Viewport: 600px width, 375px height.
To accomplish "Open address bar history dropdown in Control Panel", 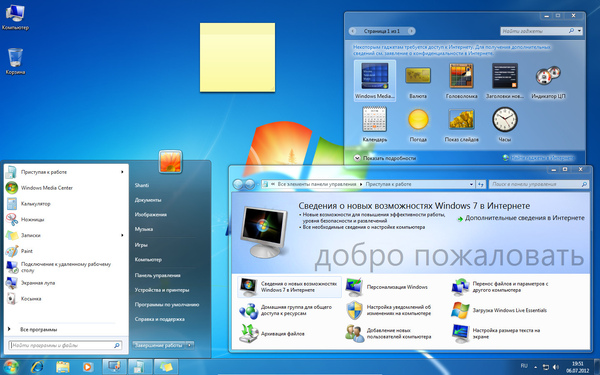I will 471,184.
